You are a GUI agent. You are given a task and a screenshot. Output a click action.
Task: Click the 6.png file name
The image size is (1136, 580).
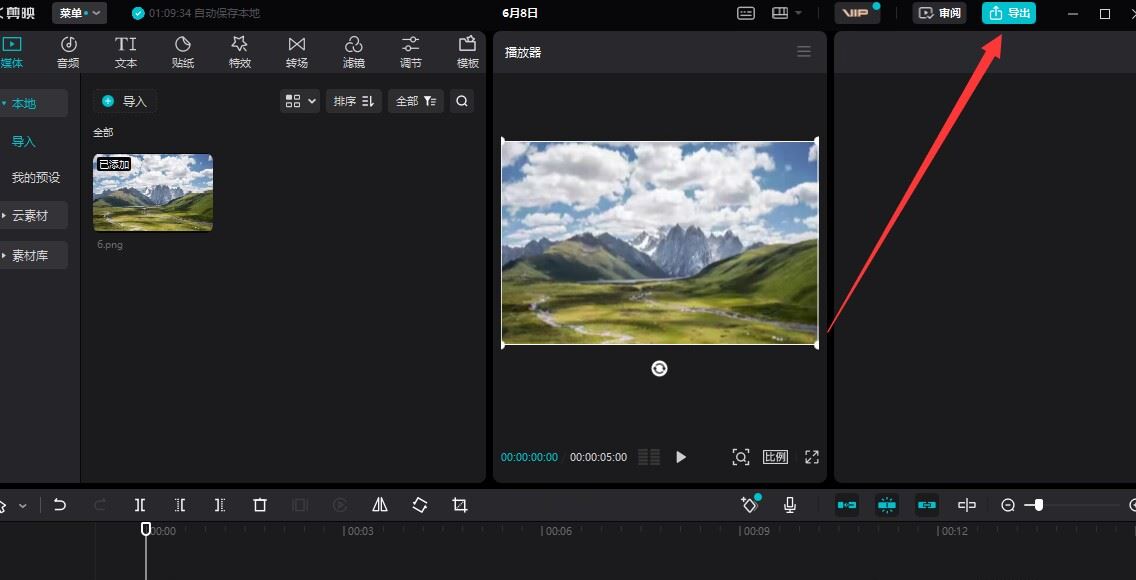coord(110,245)
